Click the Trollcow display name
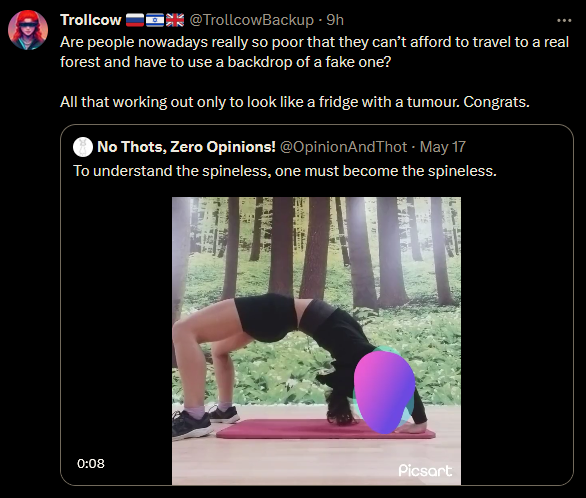Screen dimensions: 586x498 pos(91,20)
